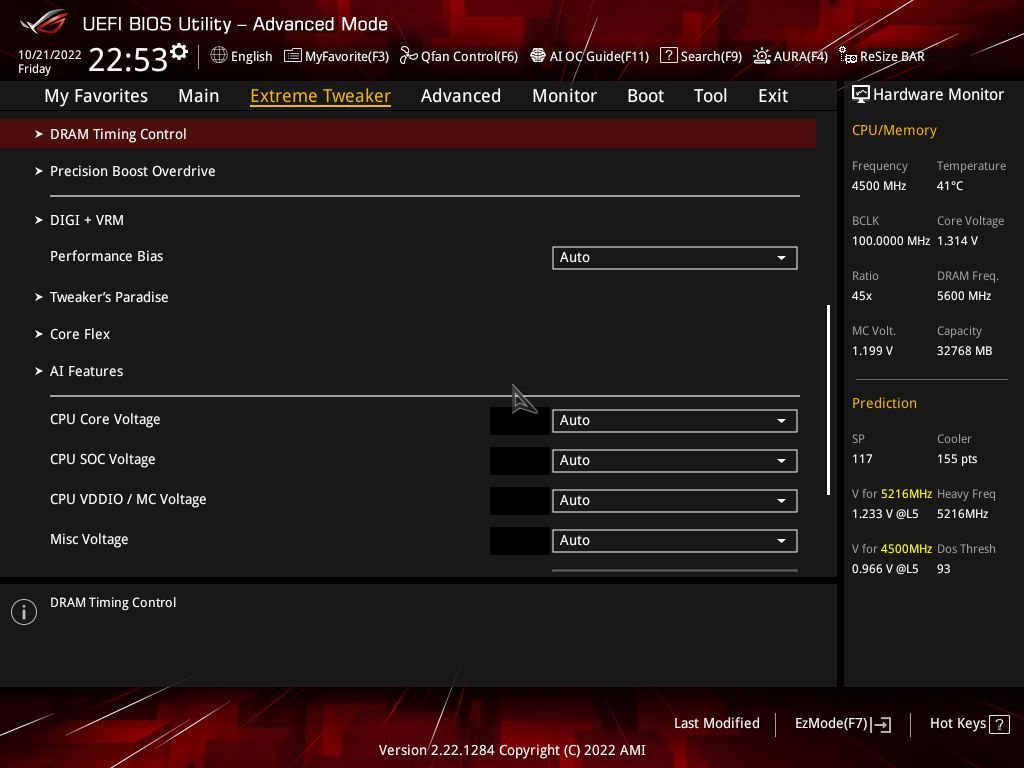
Task: Go to the Monitor tab
Action: pyautogui.click(x=564, y=96)
